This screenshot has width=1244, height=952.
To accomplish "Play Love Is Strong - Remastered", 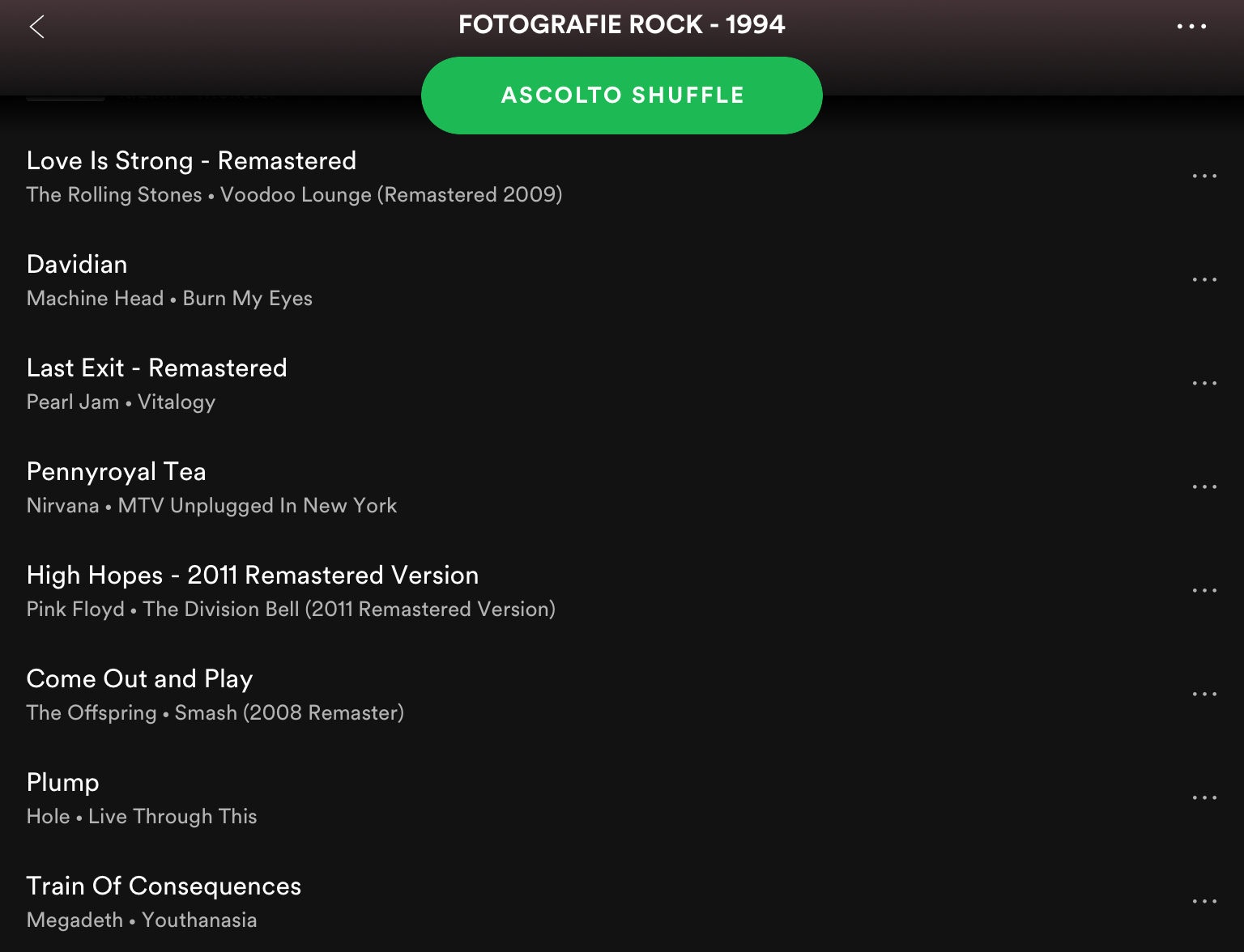I will point(191,161).
